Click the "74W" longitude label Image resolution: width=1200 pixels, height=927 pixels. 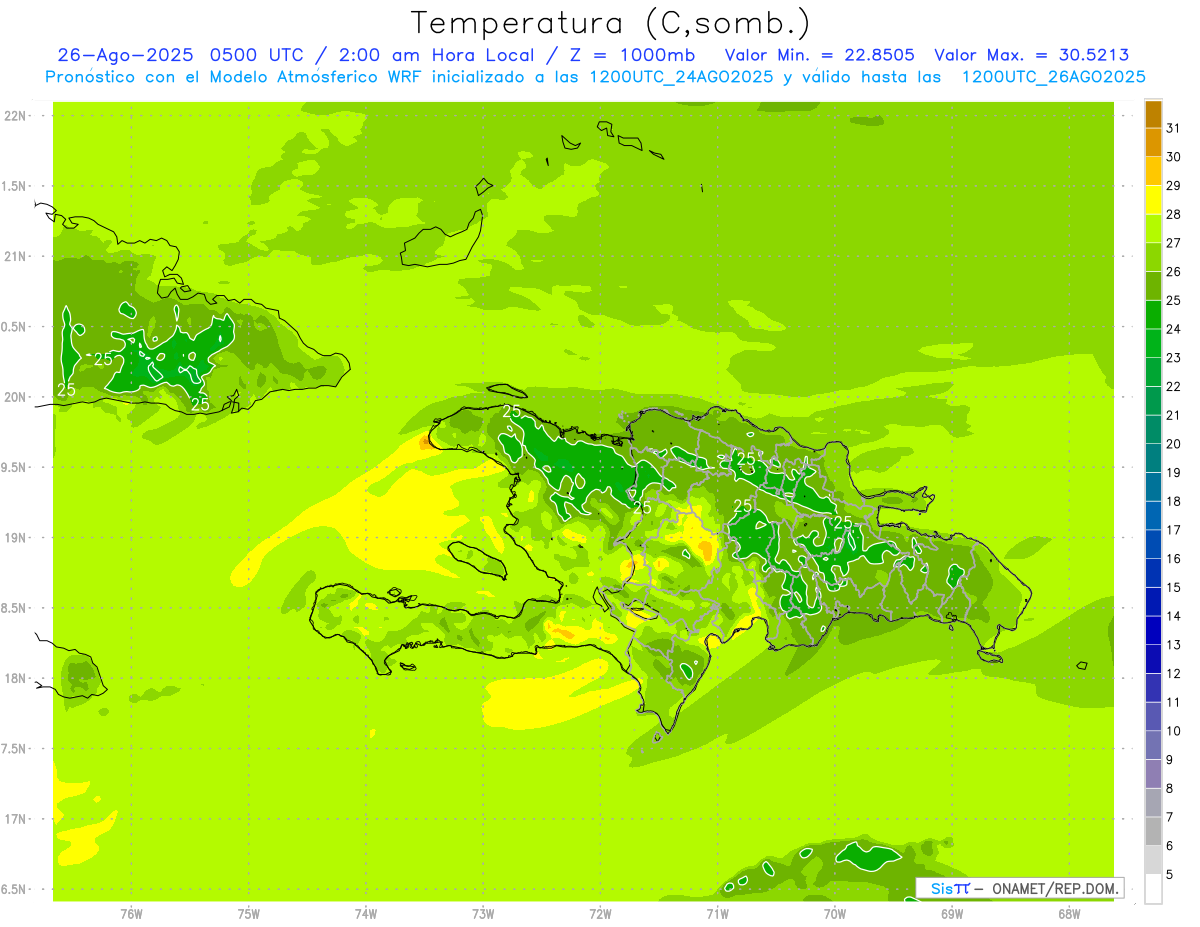click(x=366, y=914)
